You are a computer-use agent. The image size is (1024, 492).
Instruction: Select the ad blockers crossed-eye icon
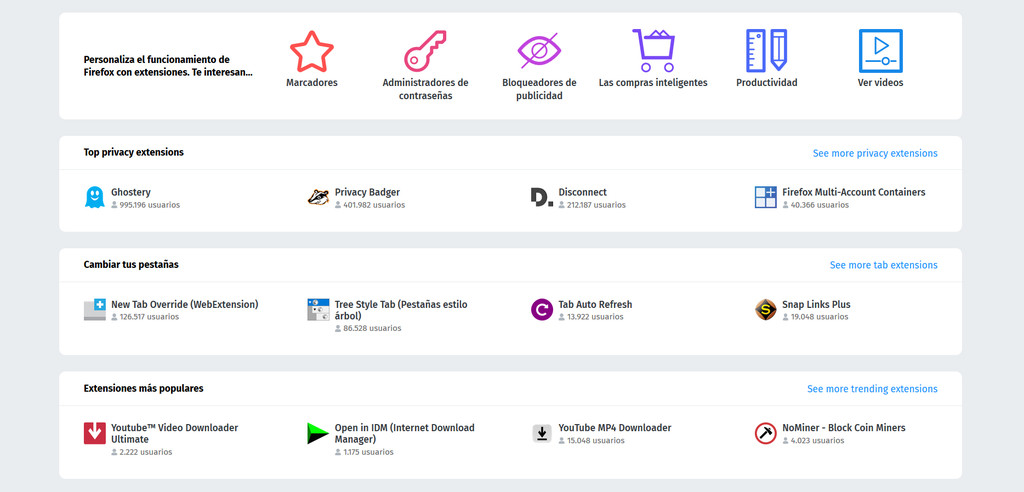539,51
